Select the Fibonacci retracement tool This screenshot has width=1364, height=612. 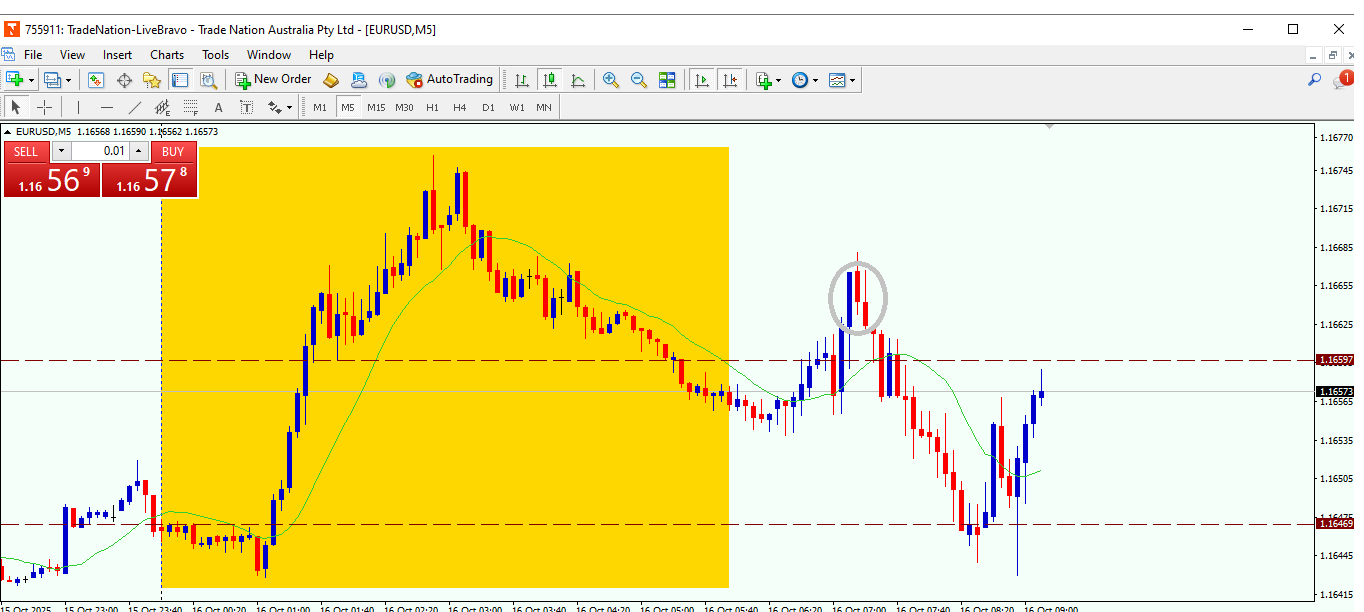pos(190,107)
